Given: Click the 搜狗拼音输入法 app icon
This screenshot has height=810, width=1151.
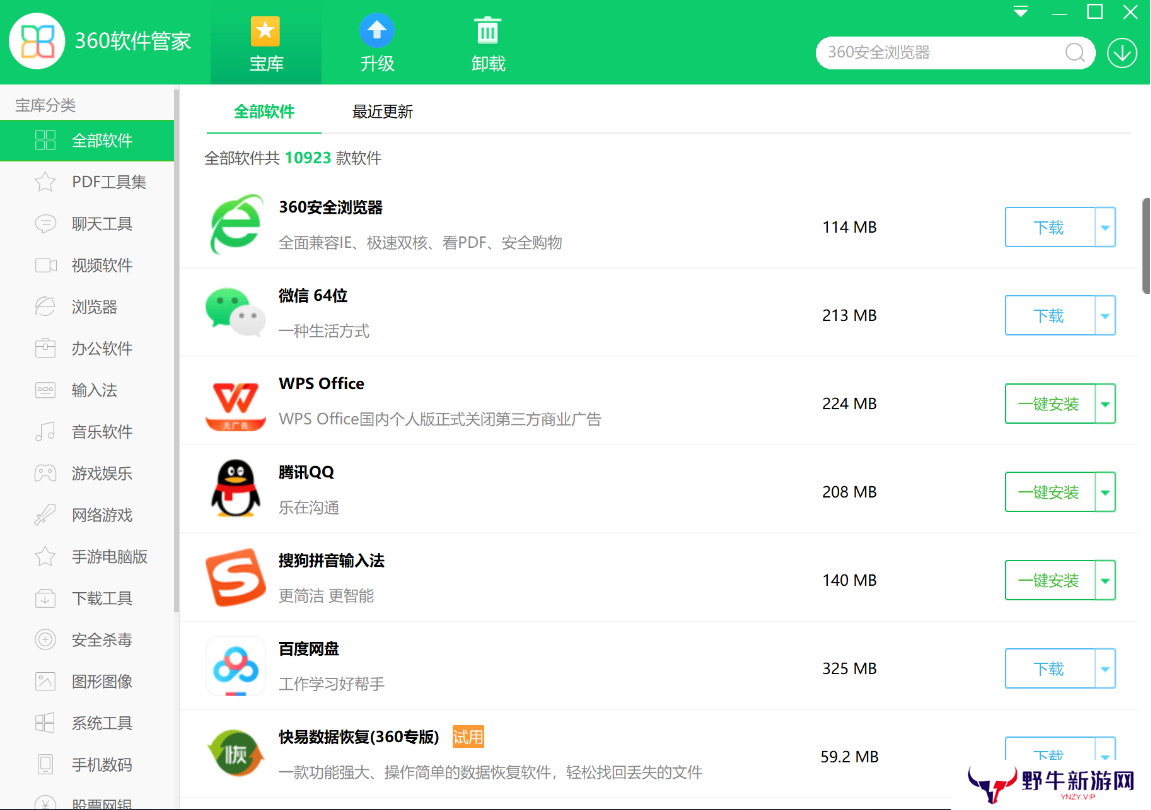Looking at the screenshot, I should pyautogui.click(x=235, y=577).
